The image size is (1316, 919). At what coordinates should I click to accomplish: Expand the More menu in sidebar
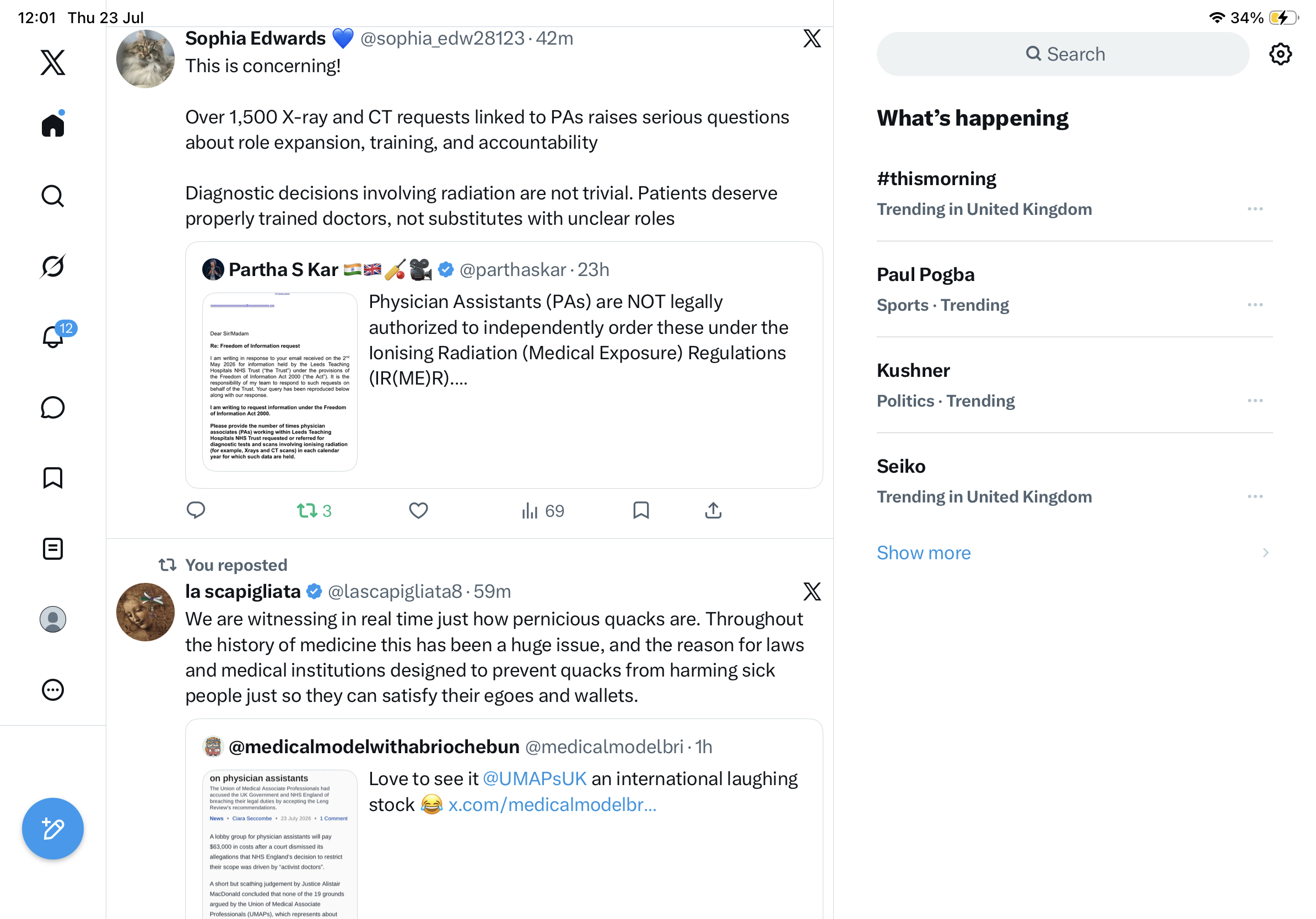(53, 690)
